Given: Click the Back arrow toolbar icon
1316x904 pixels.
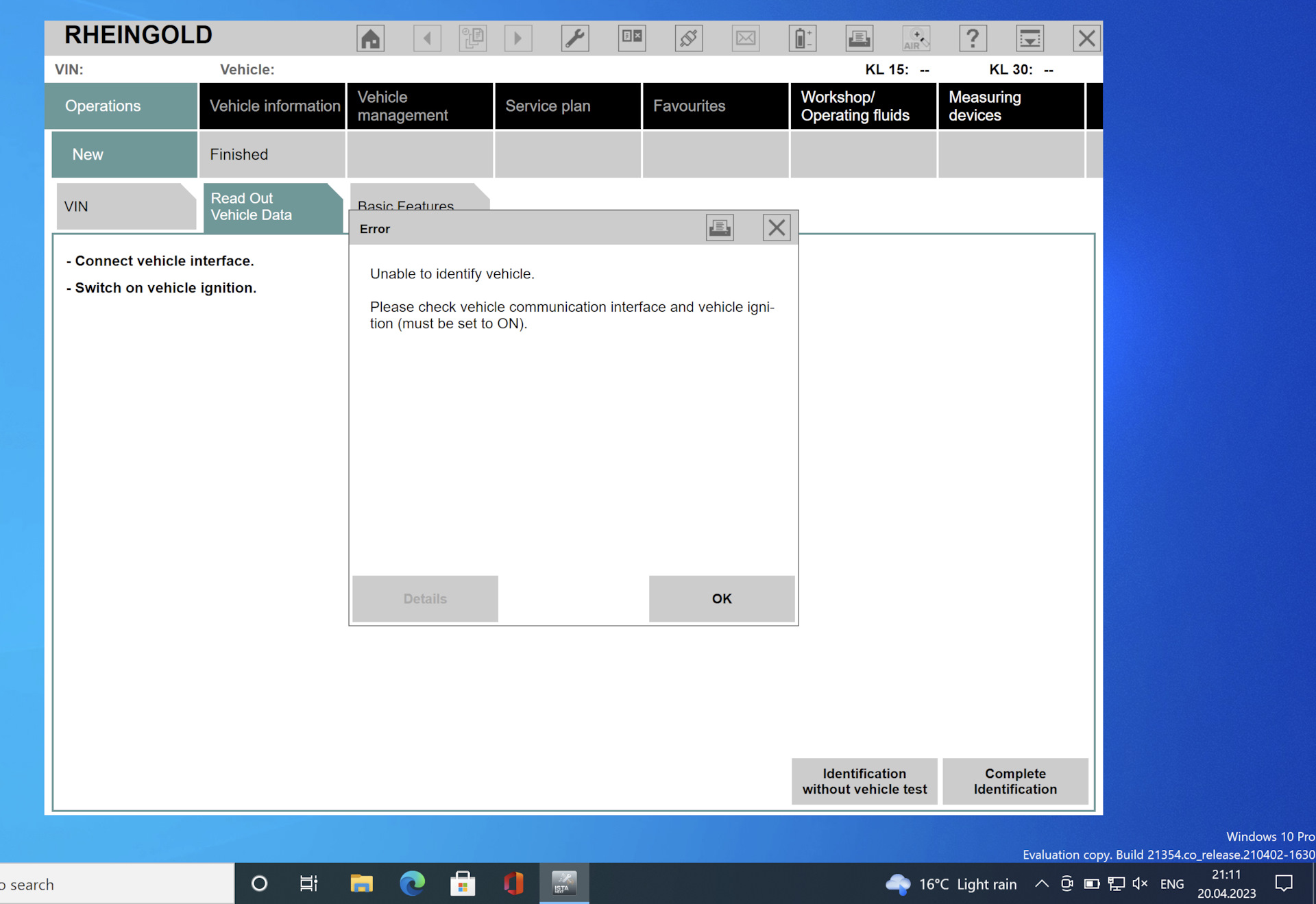Looking at the screenshot, I should (427, 38).
